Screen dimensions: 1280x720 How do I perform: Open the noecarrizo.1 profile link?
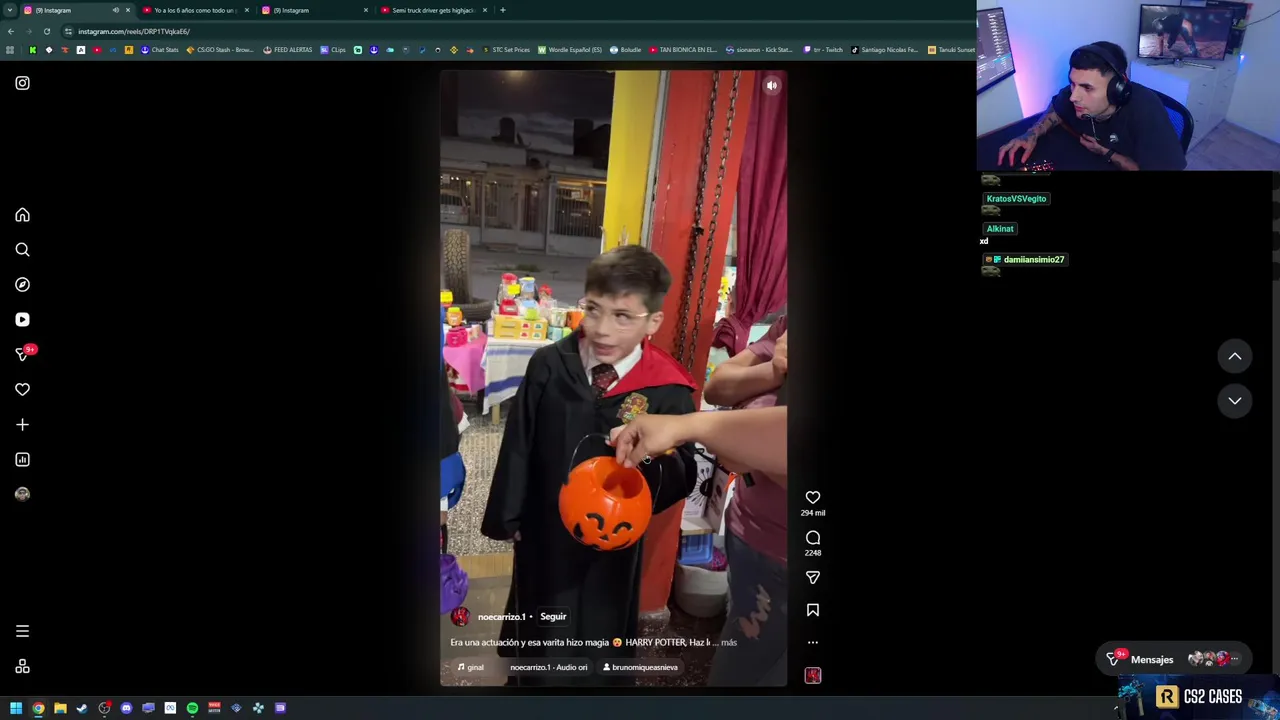click(x=501, y=617)
